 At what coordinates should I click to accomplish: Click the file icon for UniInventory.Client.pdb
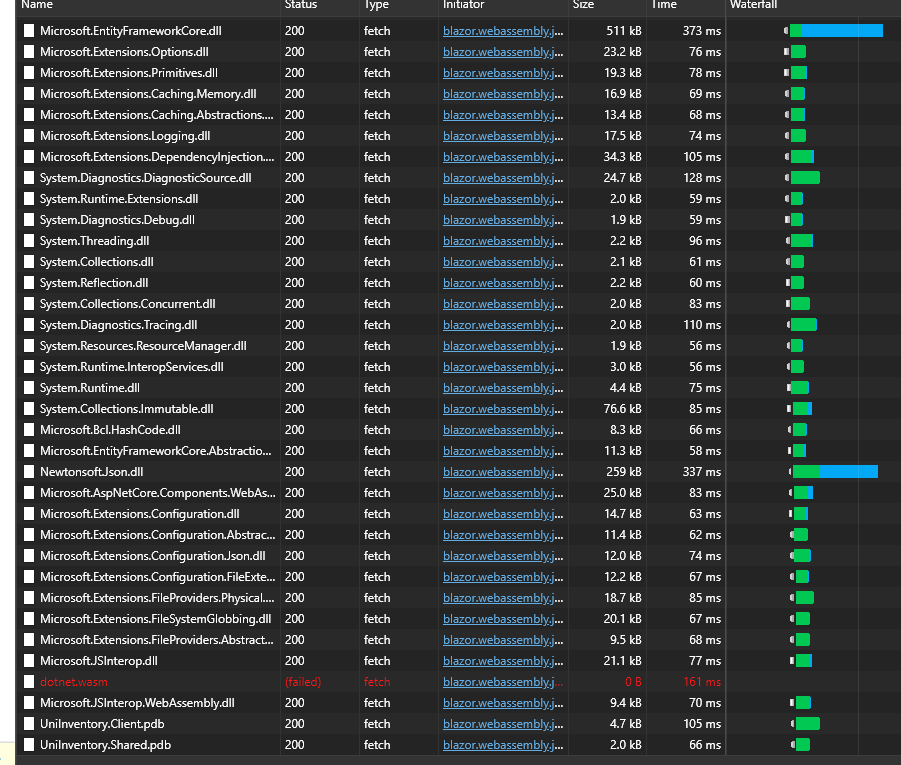[28, 723]
